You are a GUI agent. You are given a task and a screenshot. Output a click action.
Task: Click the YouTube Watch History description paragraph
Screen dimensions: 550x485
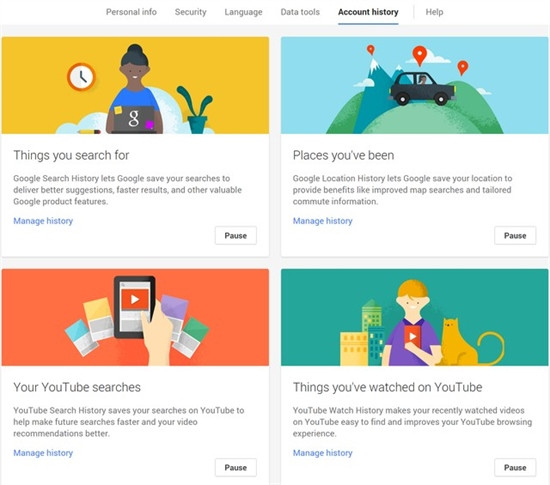(x=412, y=422)
